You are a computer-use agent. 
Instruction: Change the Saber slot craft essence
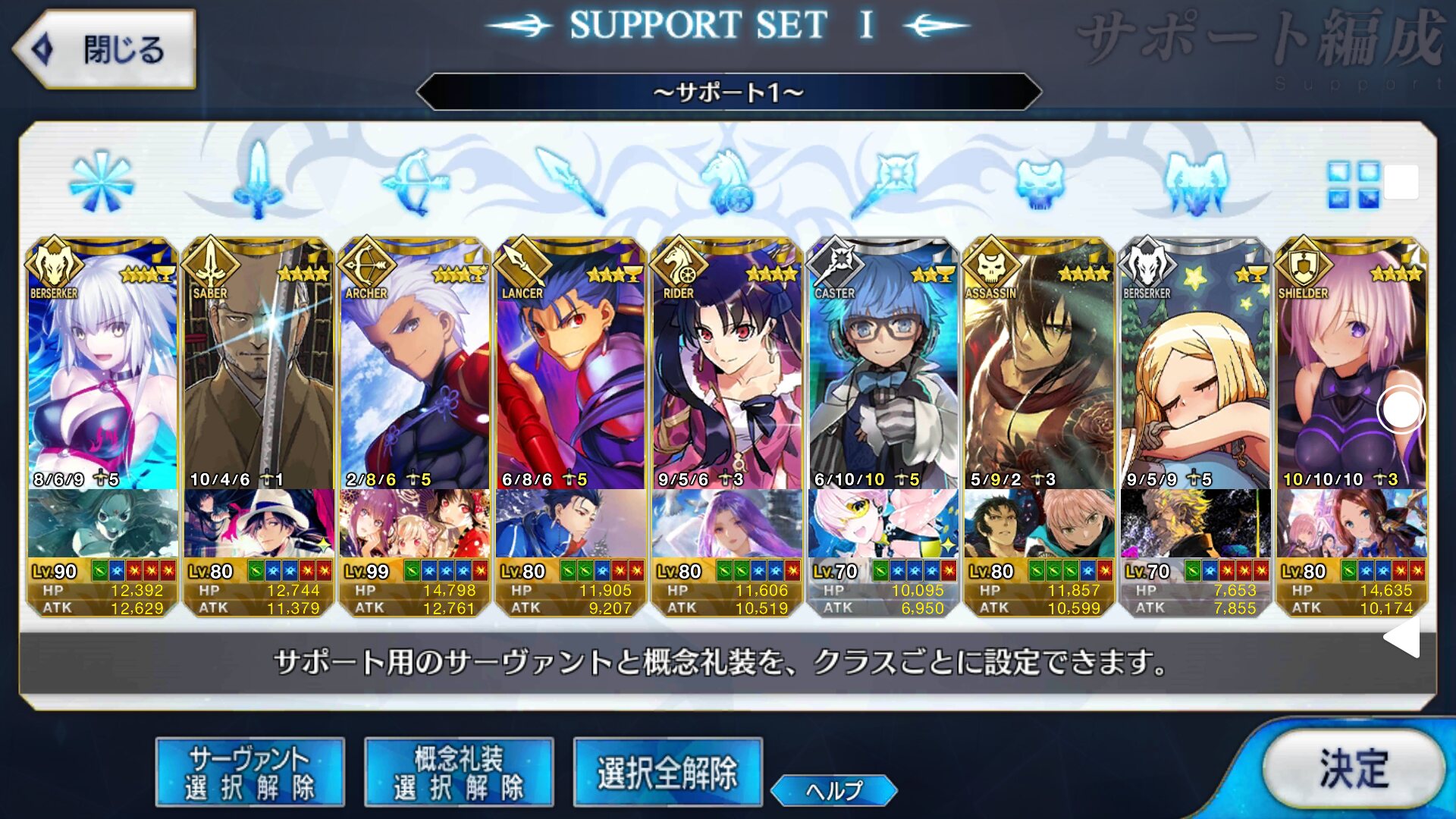259,523
